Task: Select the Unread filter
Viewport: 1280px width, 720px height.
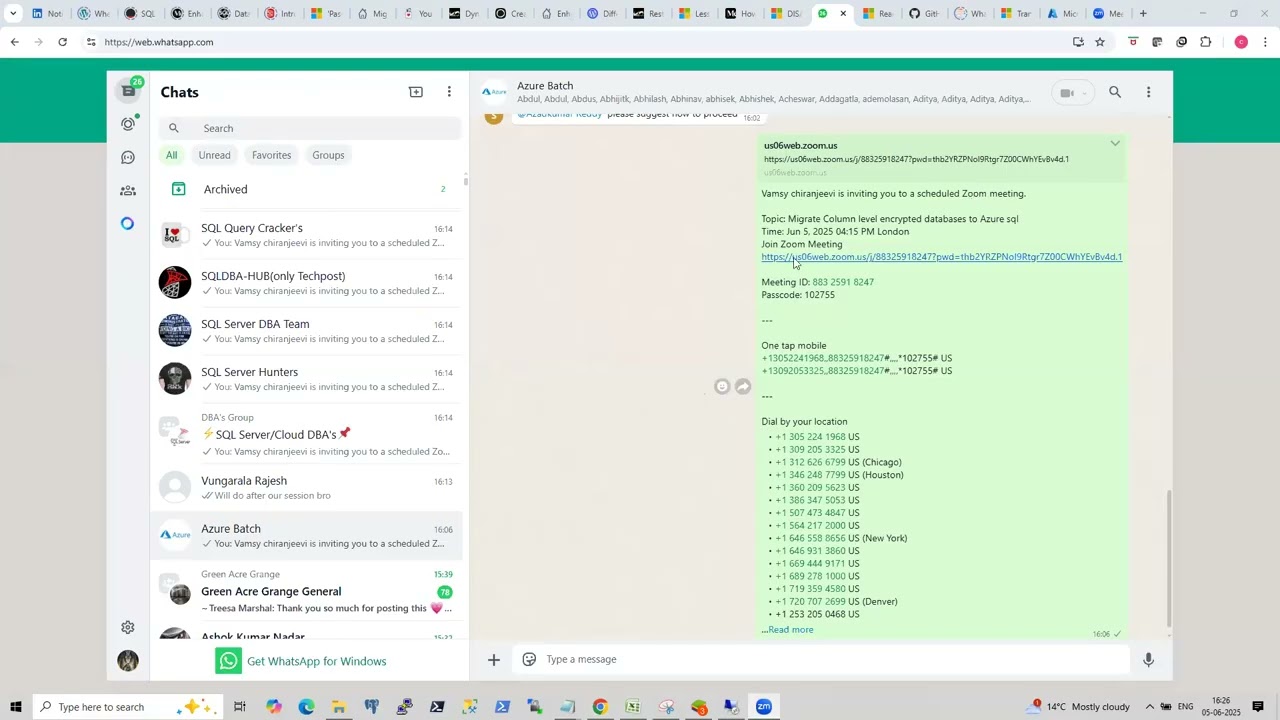Action: (214, 155)
